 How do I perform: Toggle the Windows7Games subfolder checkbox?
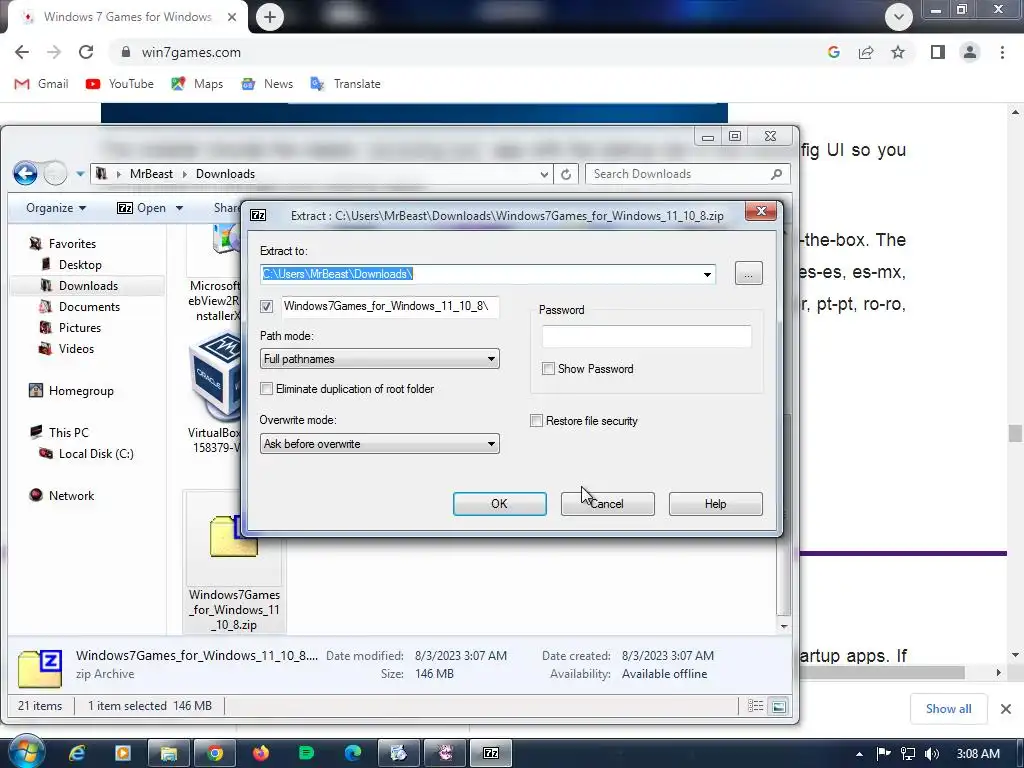266,306
